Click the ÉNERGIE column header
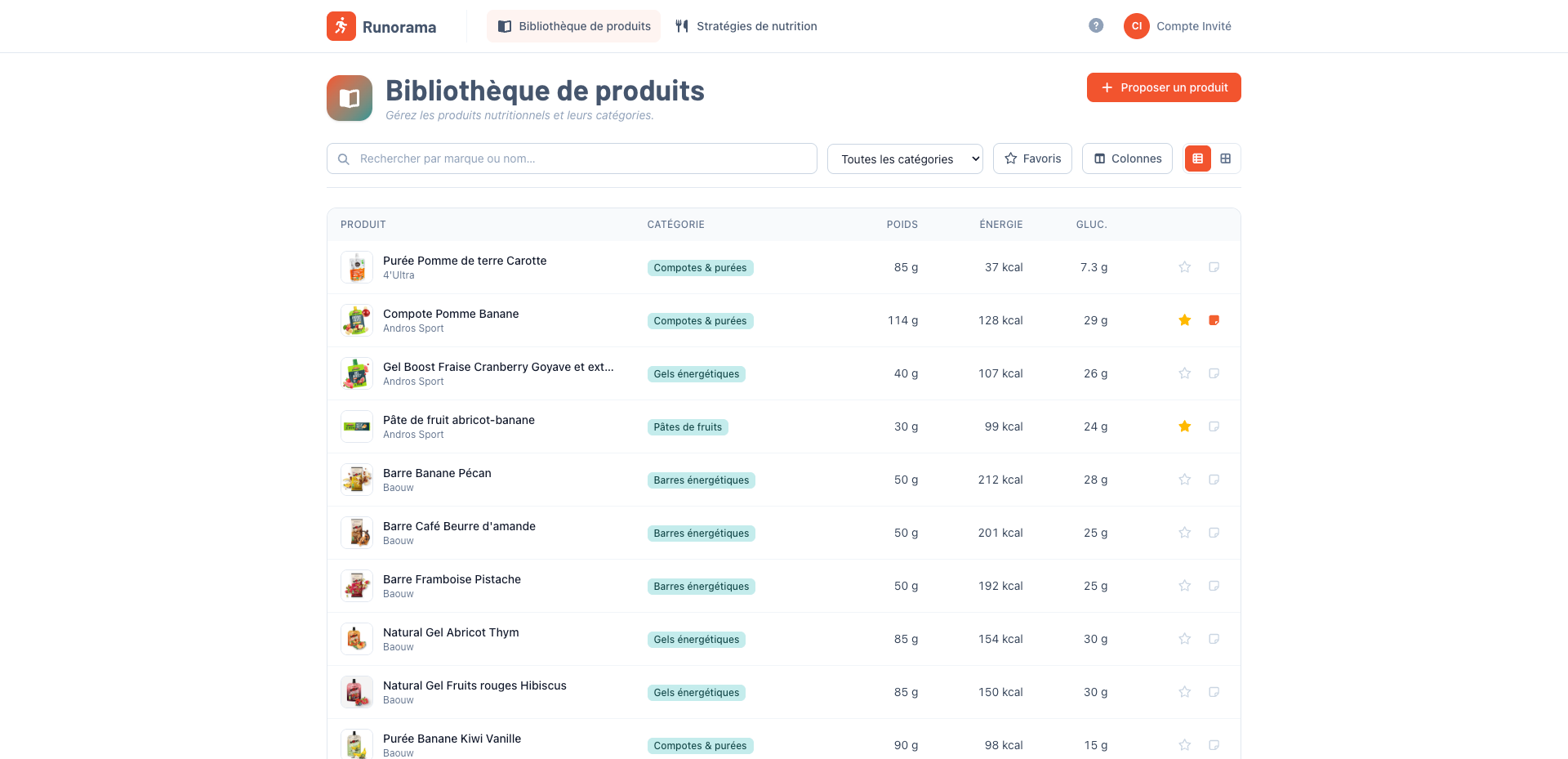Screen dimensions: 1568x759 coord(1001,225)
